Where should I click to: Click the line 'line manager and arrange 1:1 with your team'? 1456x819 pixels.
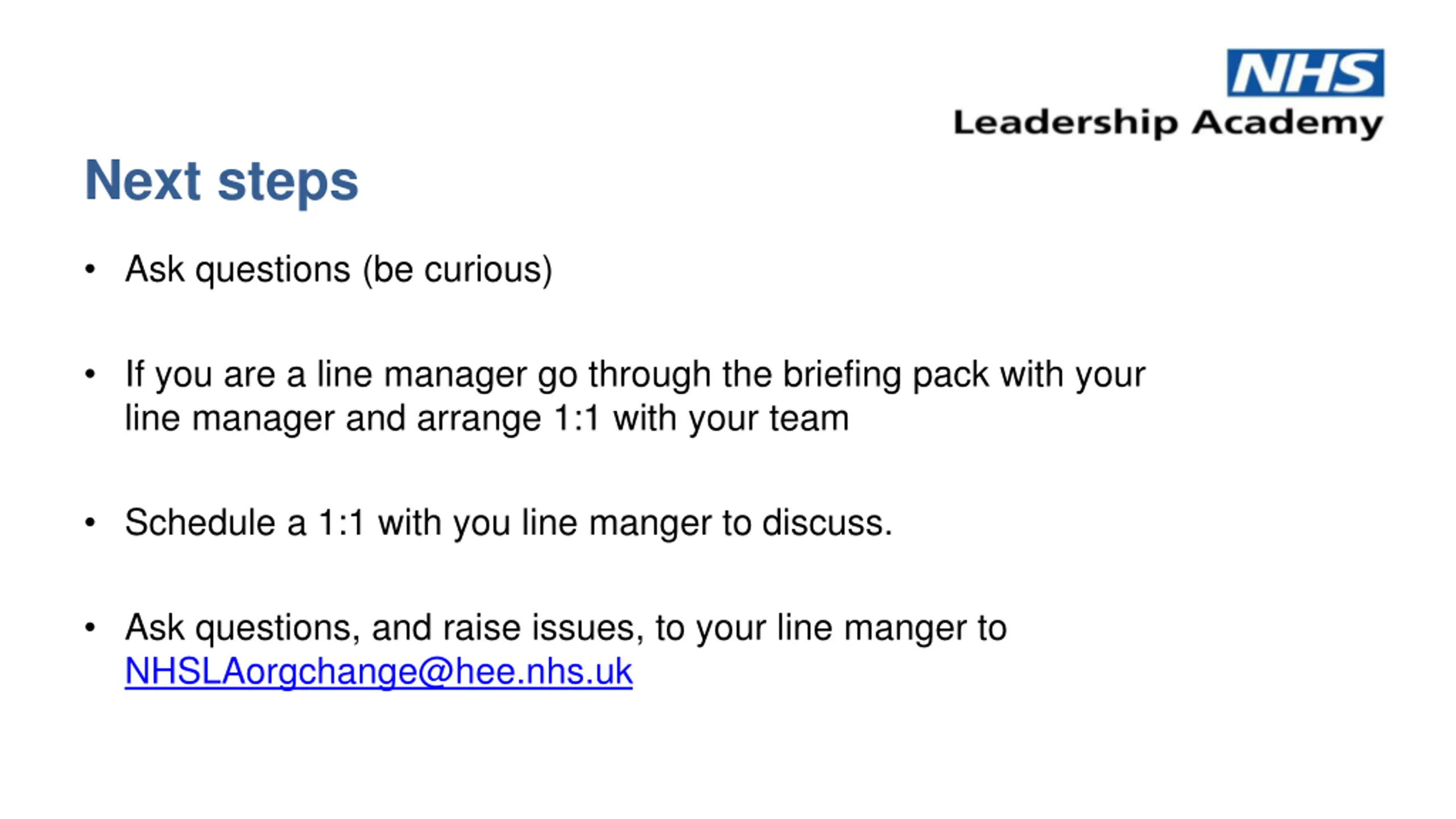click(487, 419)
